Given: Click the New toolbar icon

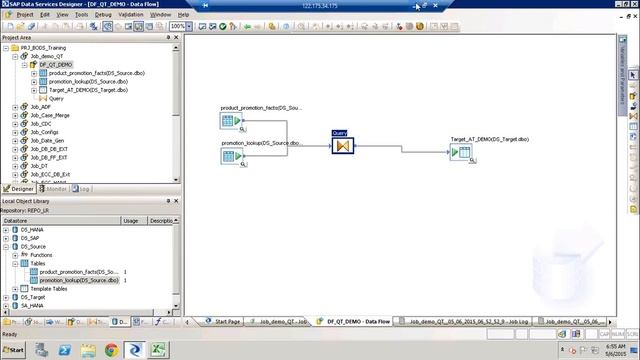Looking at the screenshot, I should point(10,27).
